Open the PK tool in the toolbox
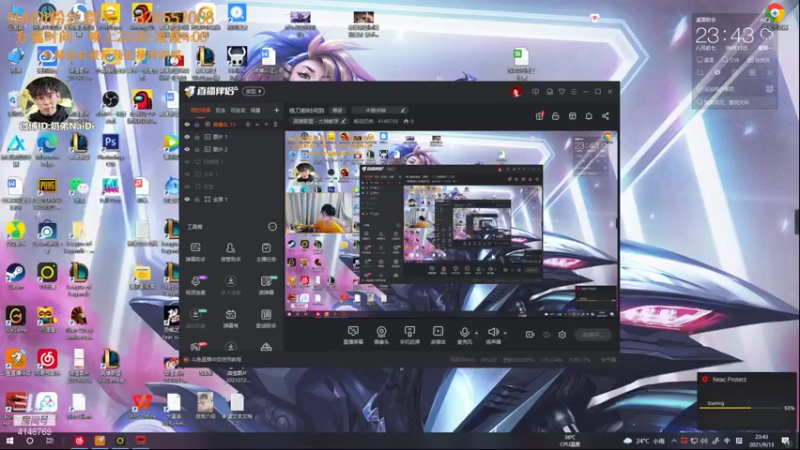The width and height of the screenshot is (800, 450). coord(196,347)
